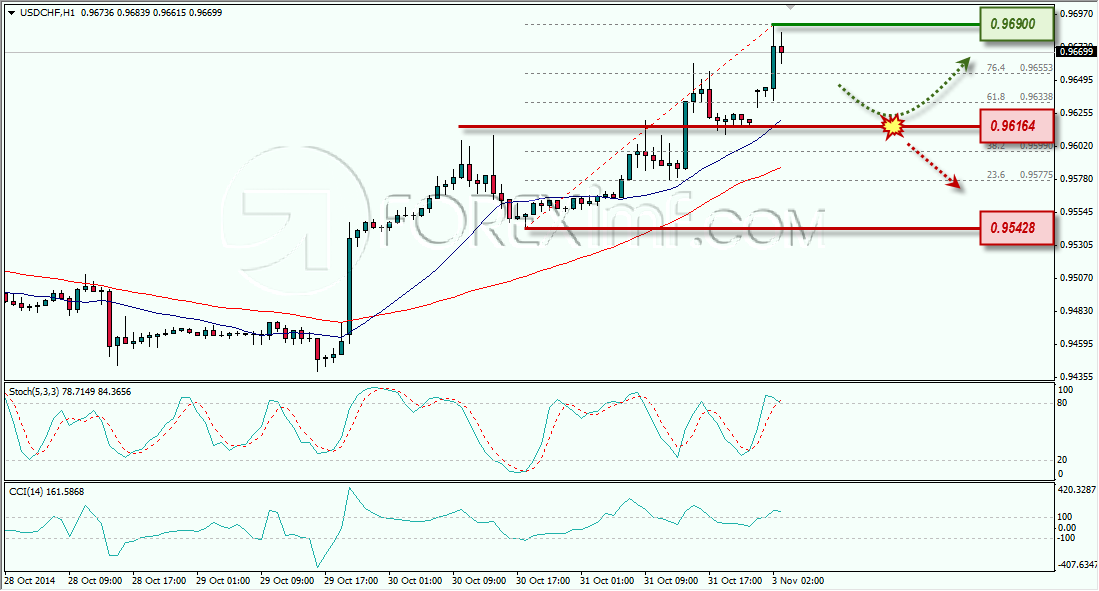Click the Stochastic value 78.7149
The height and width of the screenshot is (591, 1099).
click(x=78, y=392)
